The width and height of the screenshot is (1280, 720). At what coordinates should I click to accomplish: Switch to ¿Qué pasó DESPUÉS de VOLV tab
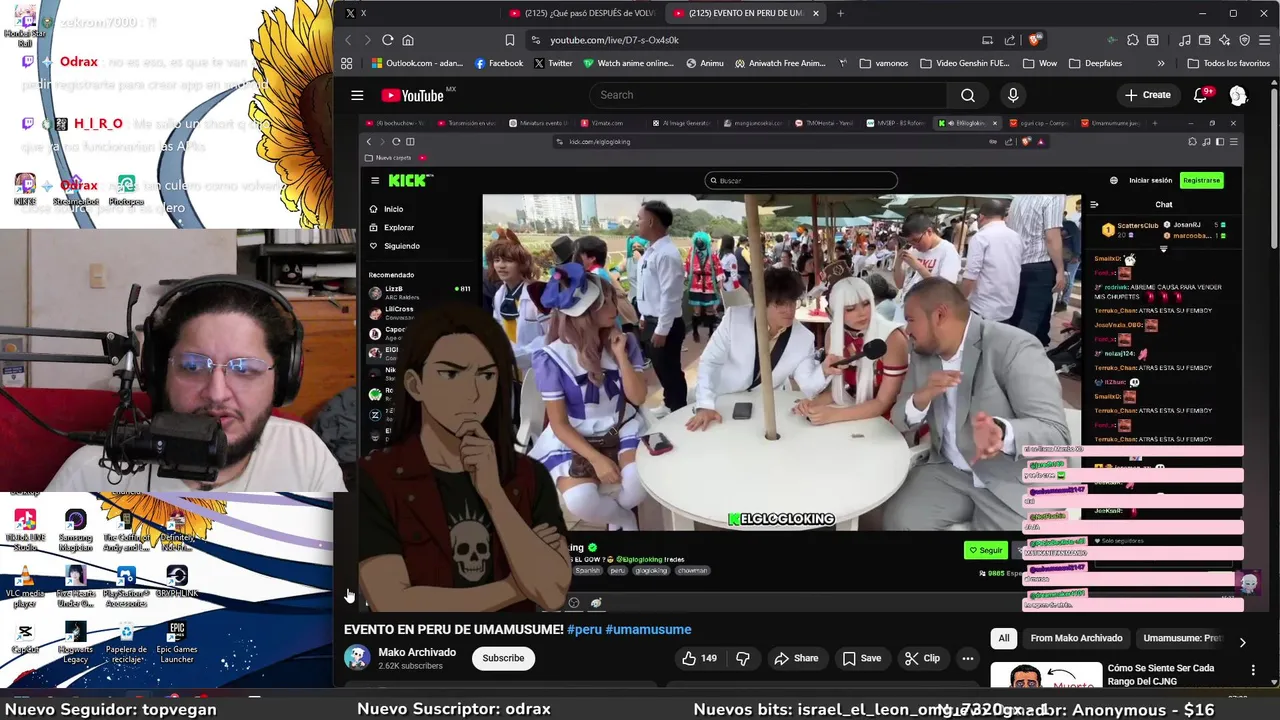(582, 13)
